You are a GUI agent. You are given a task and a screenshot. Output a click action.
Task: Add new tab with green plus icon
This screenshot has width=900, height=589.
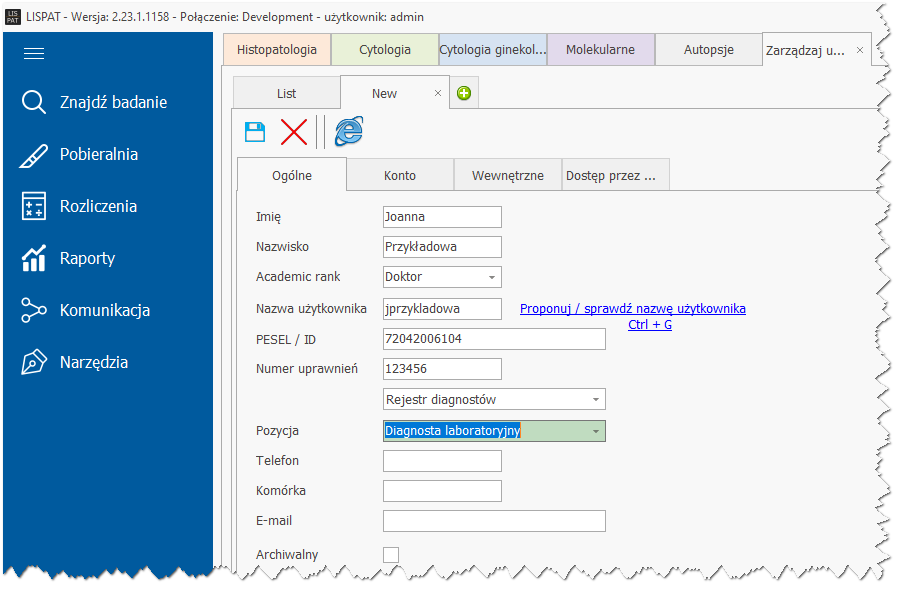(464, 94)
